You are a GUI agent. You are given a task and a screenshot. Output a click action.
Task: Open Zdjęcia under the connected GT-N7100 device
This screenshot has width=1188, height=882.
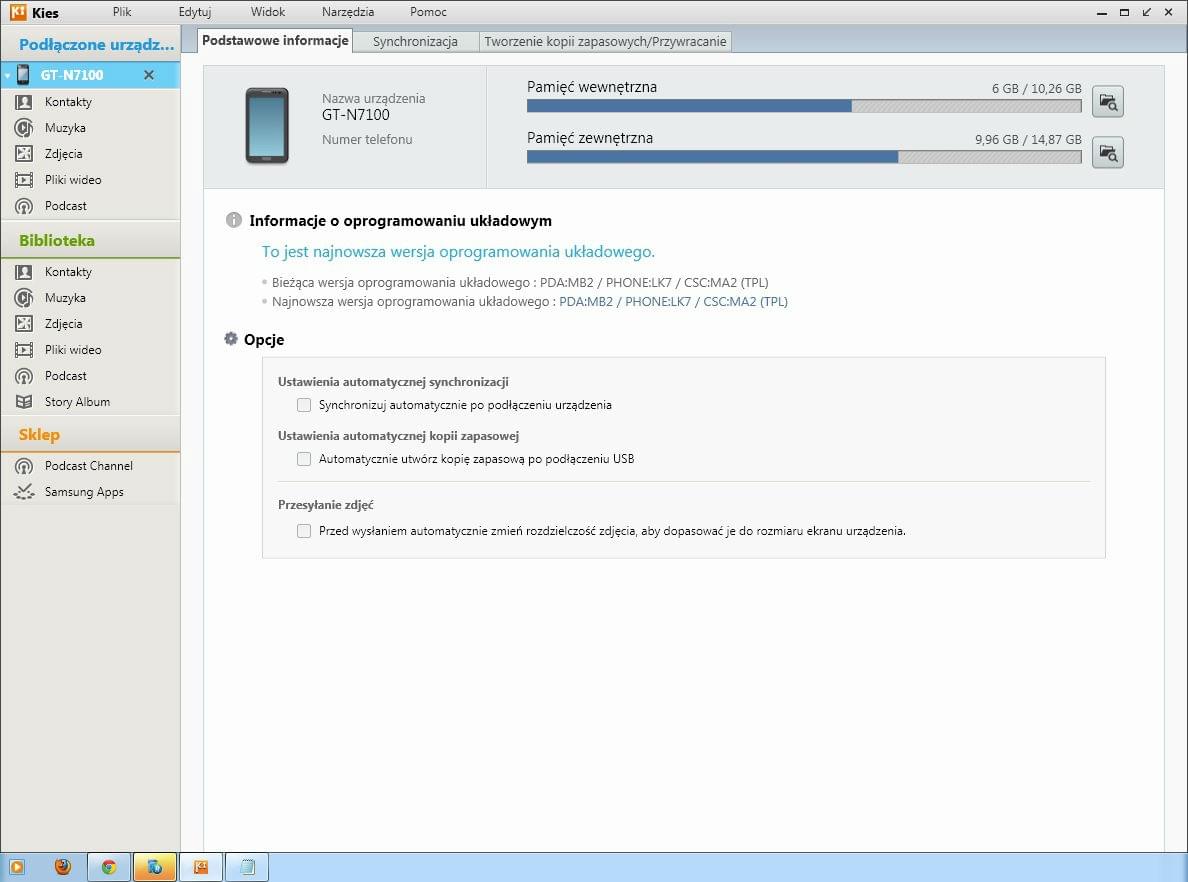pos(90,153)
